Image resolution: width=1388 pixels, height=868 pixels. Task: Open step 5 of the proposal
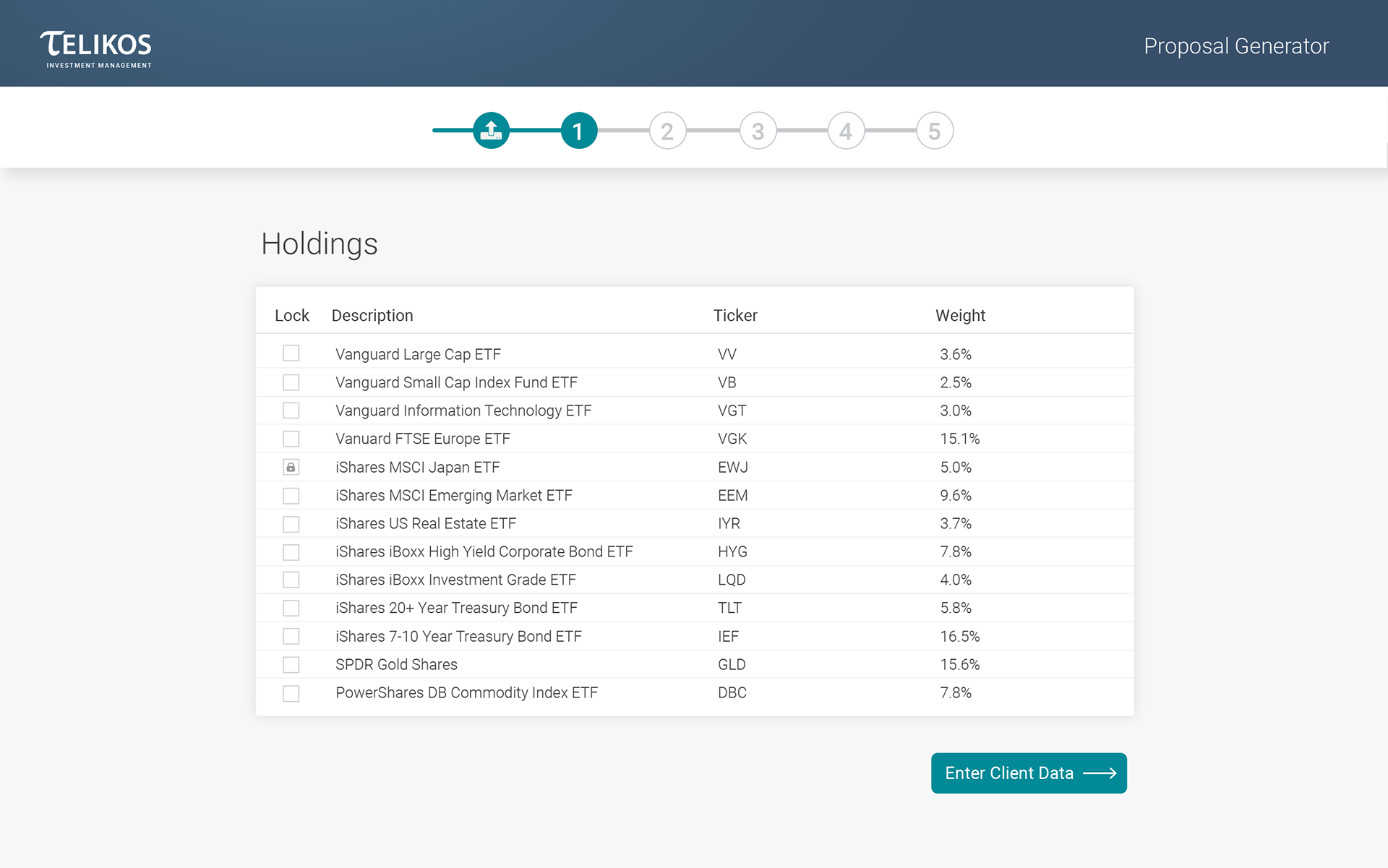click(x=934, y=131)
